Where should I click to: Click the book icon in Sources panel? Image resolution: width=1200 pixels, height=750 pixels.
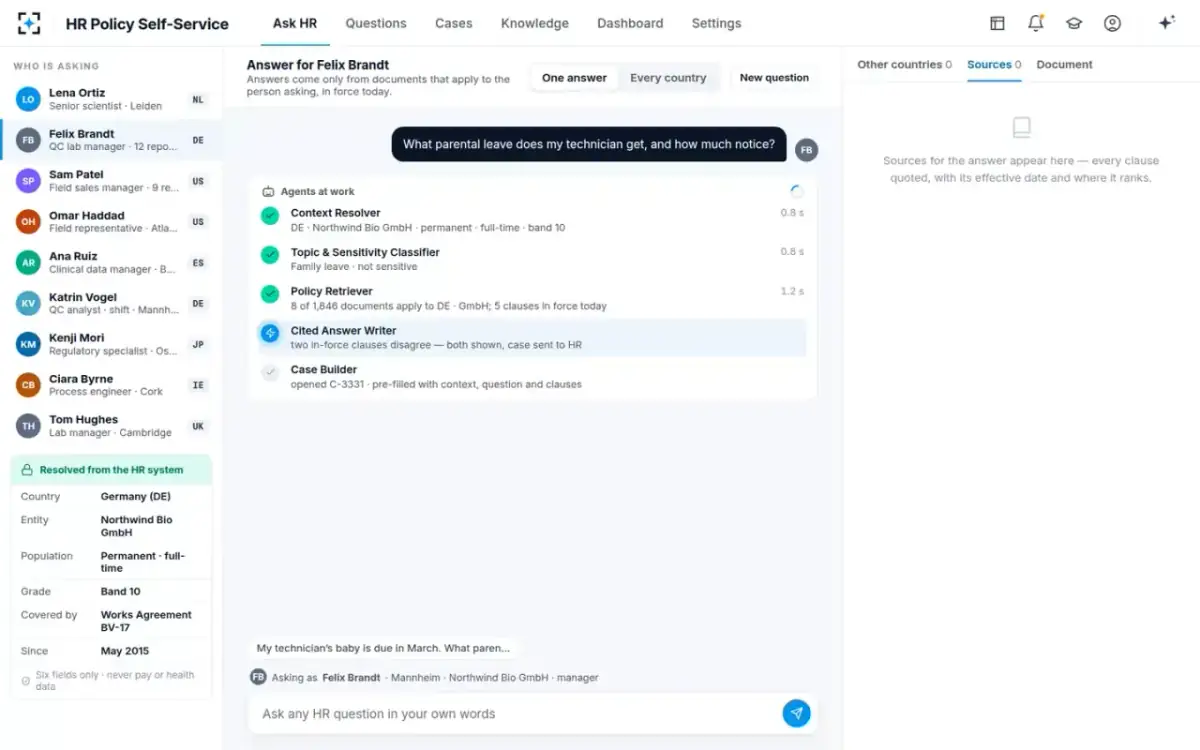click(1021, 127)
